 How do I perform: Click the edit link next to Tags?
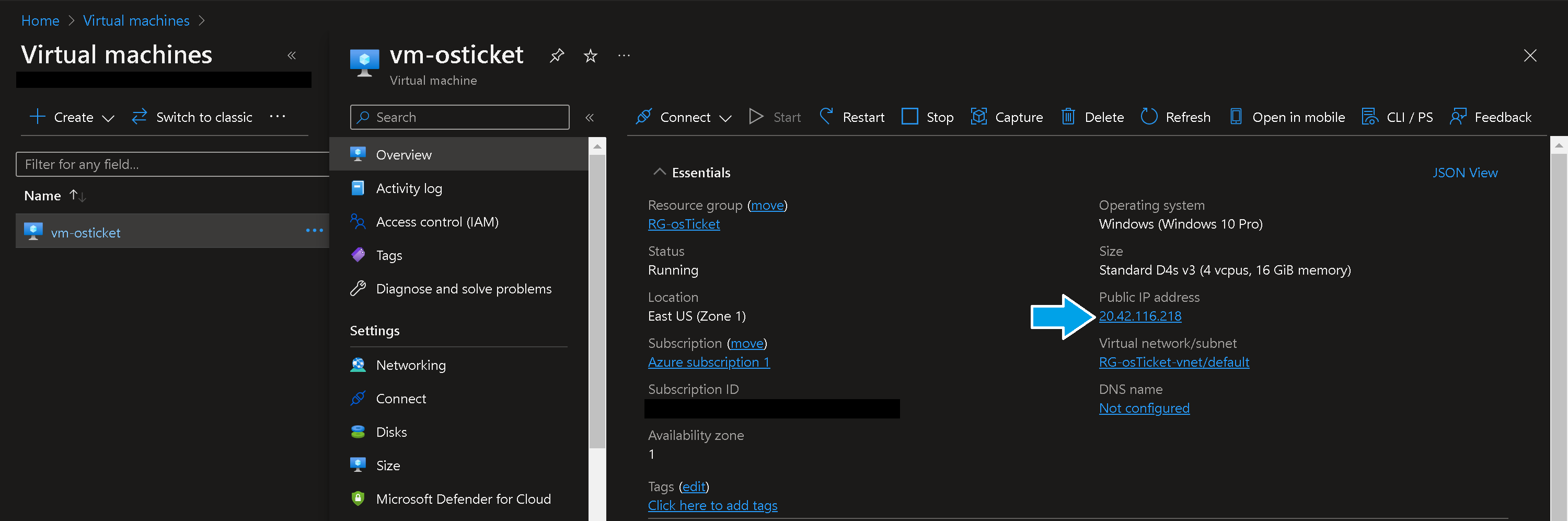point(693,487)
